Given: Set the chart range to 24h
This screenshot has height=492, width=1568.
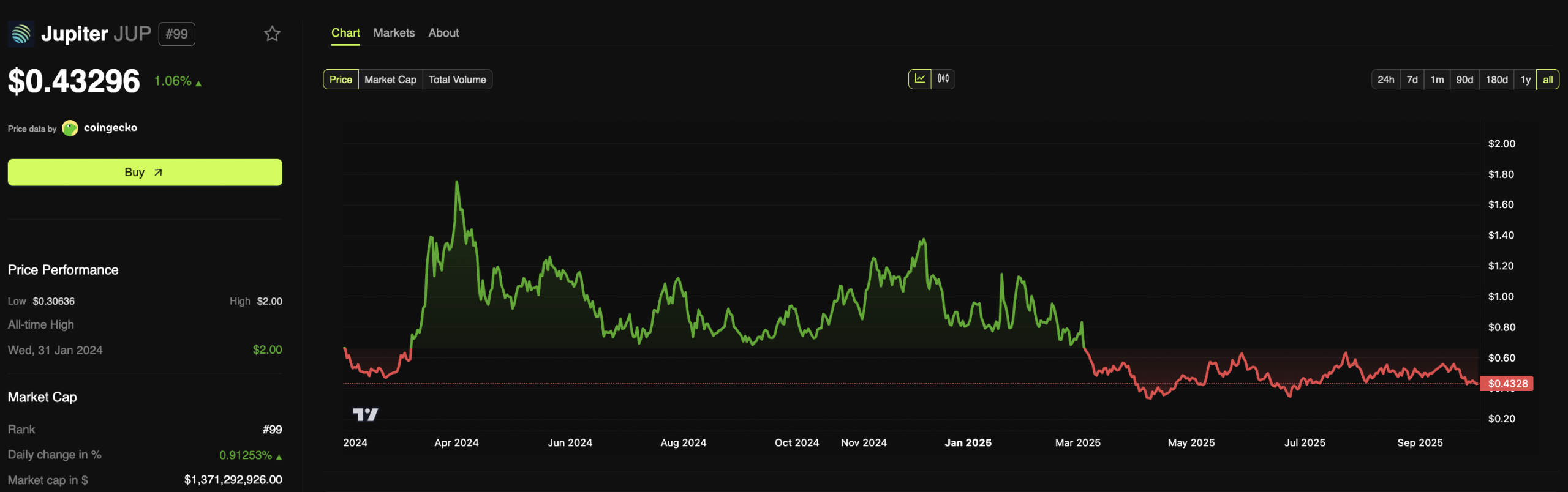Looking at the screenshot, I should coord(1385,80).
